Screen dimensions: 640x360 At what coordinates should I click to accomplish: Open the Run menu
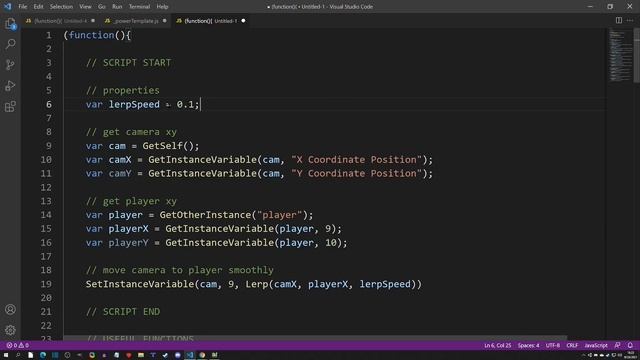(x=117, y=7)
